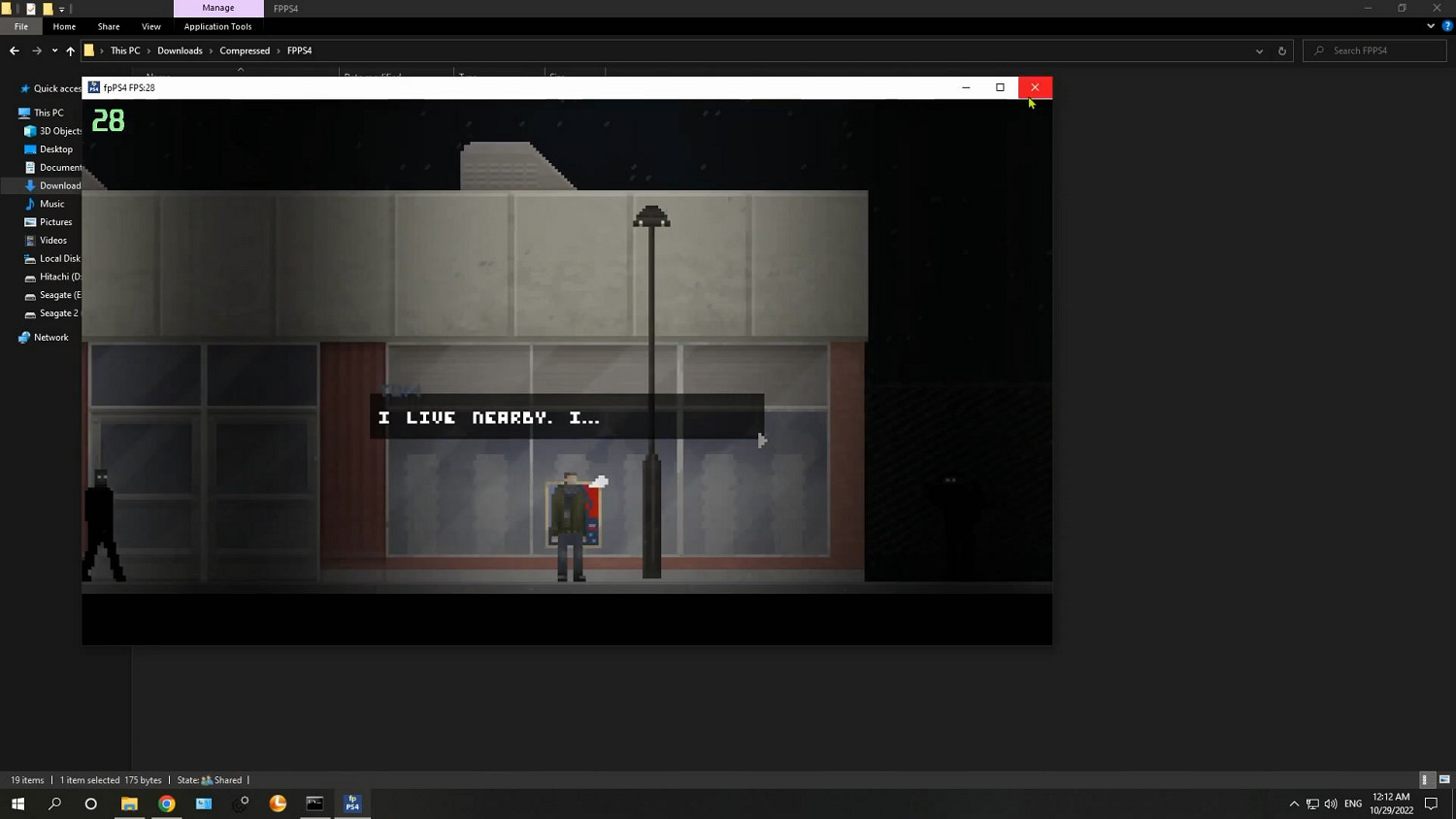Select Desktop in the navigation pane
Screen dimensions: 1456x819
[56, 149]
